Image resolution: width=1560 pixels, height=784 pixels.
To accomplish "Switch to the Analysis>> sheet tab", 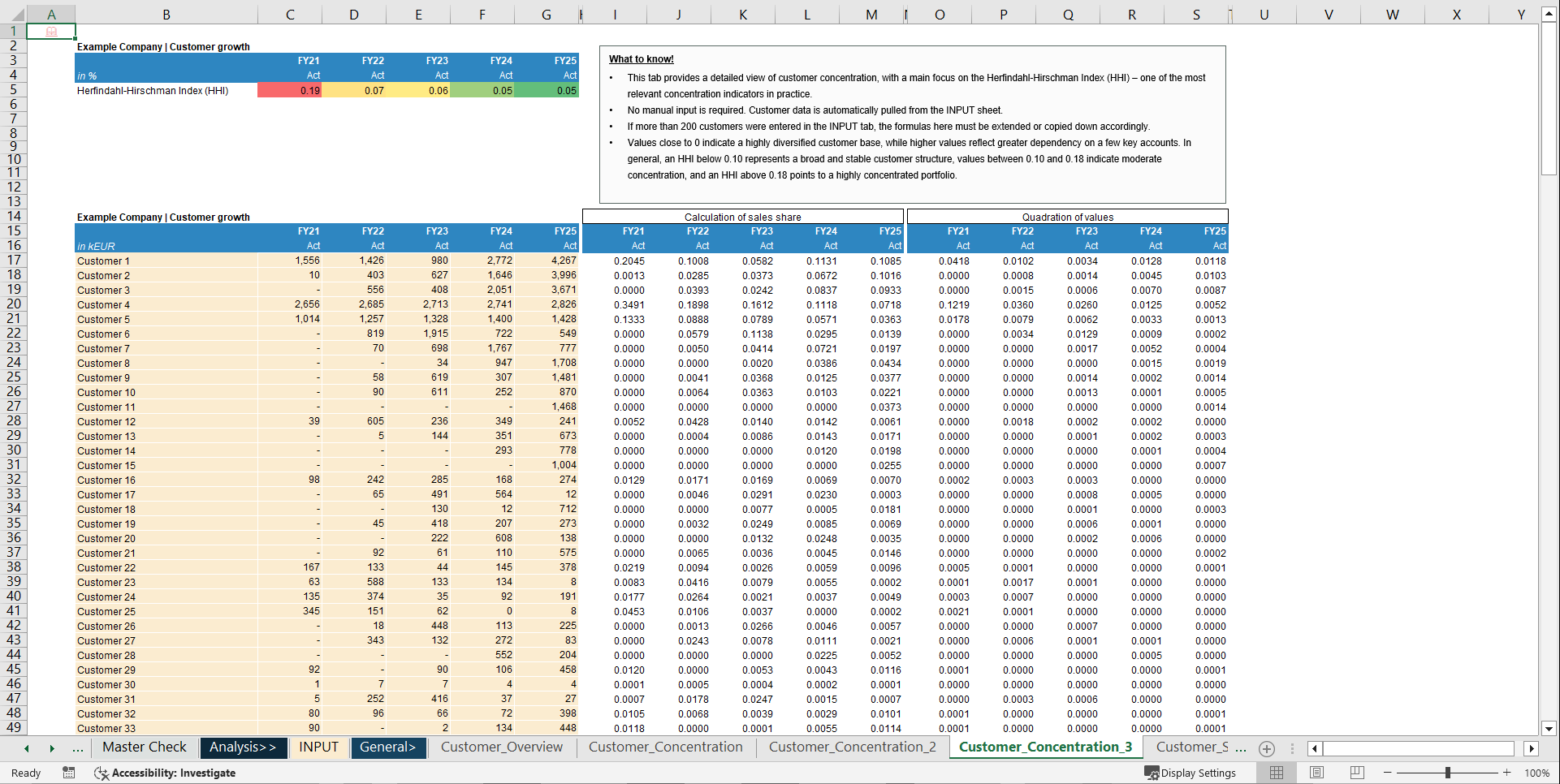I will pyautogui.click(x=242, y=747).
